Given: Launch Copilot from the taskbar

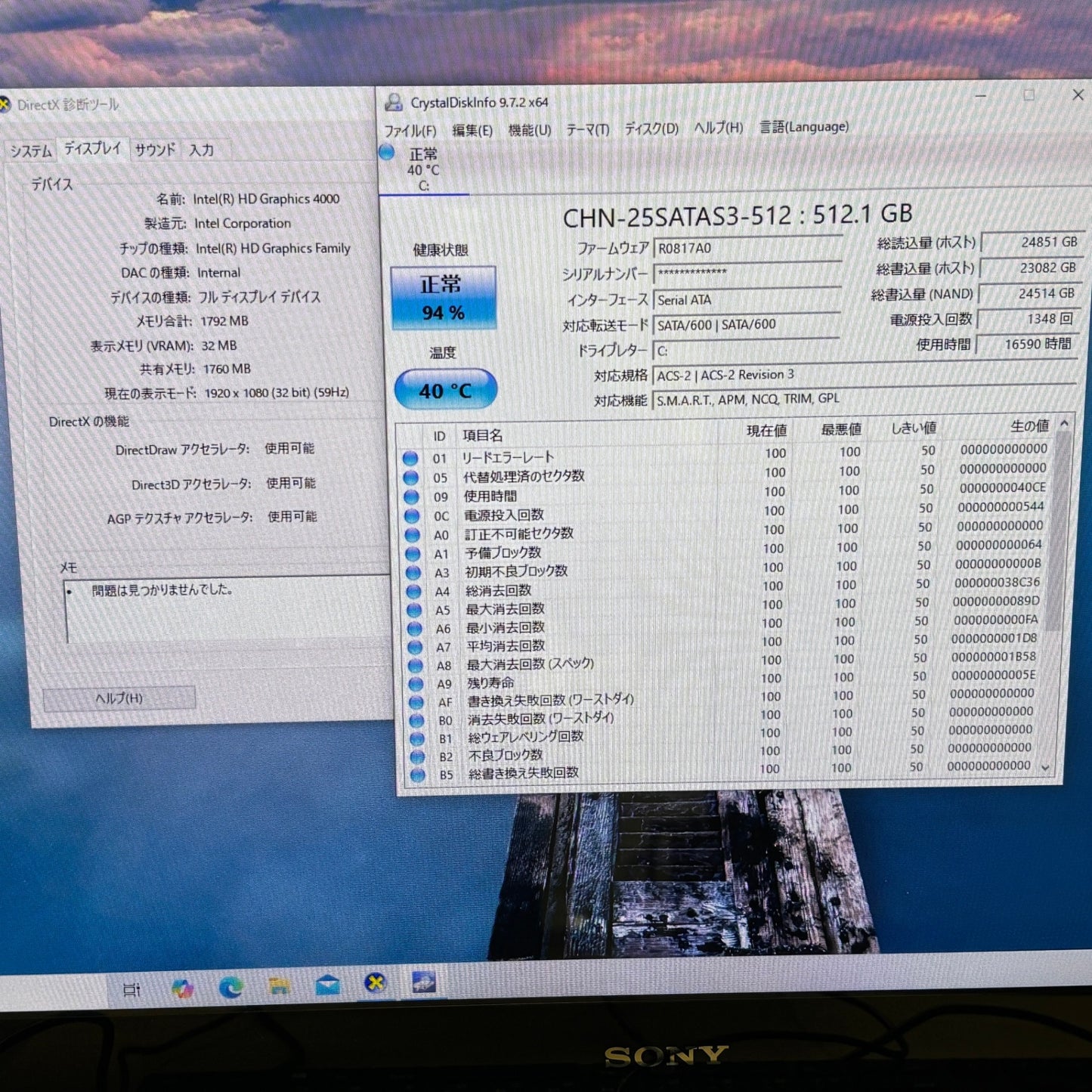Looking at the screenshot, I should (x=182, y=988).
